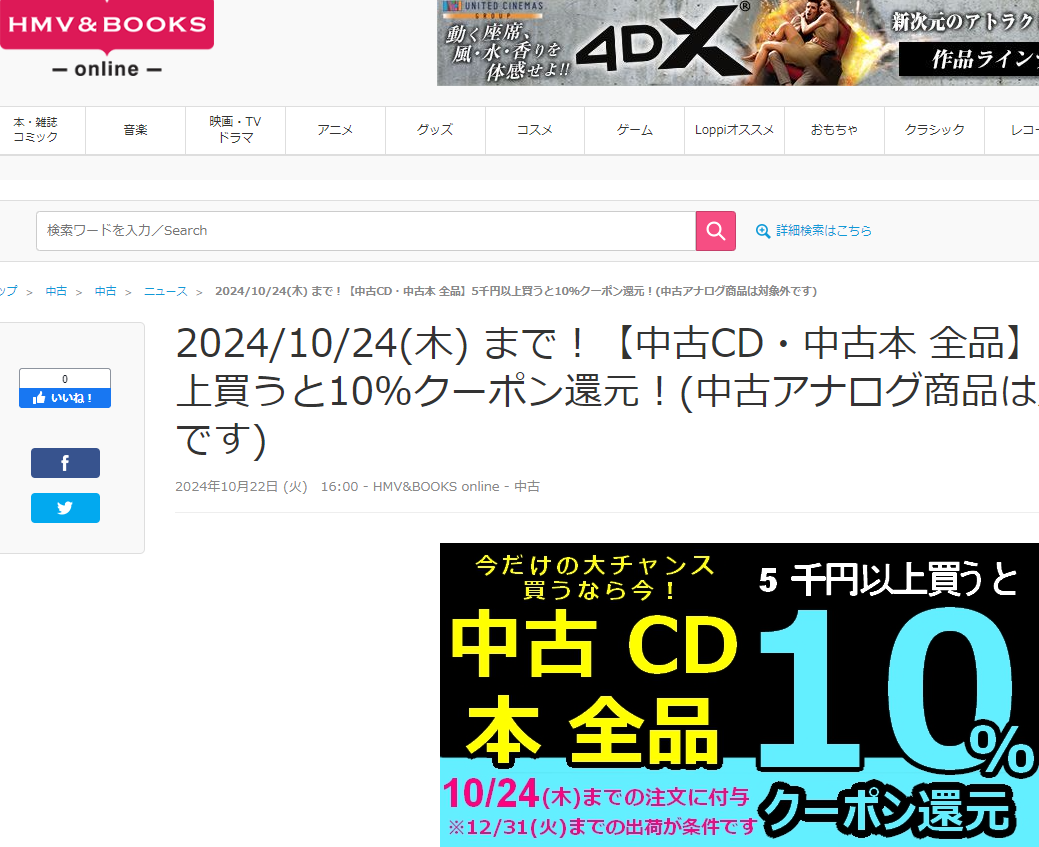Screen dimensions: 1039x847
Task: Click the date 2024年10月22日 (火) 16:00
Action: point(266,486)
